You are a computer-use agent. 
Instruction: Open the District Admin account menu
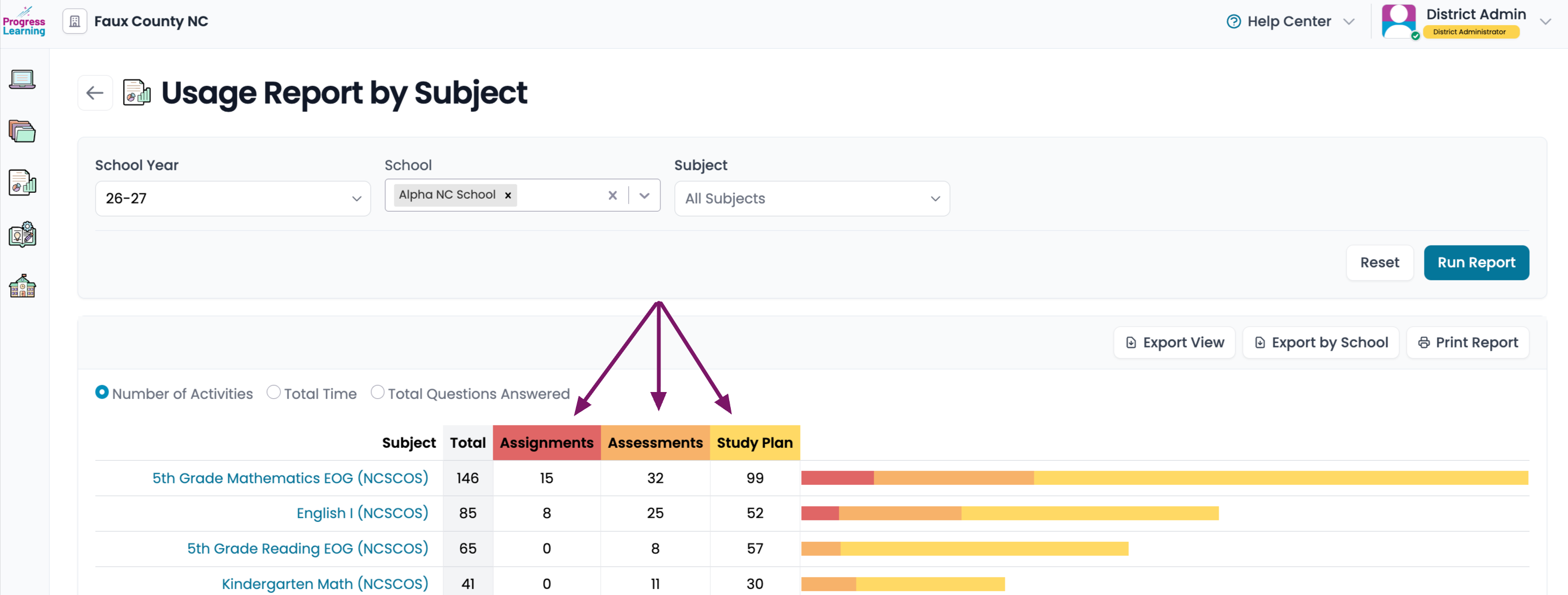1466,21
